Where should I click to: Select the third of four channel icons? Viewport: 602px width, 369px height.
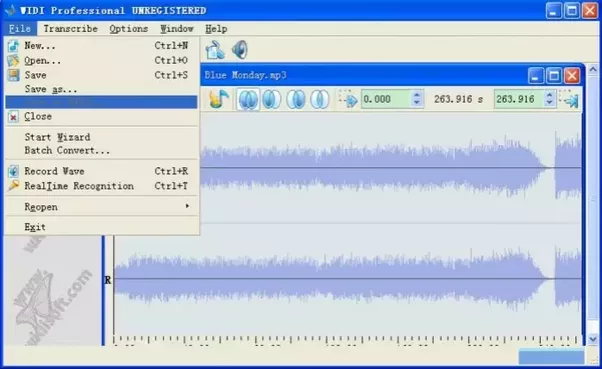296,99
